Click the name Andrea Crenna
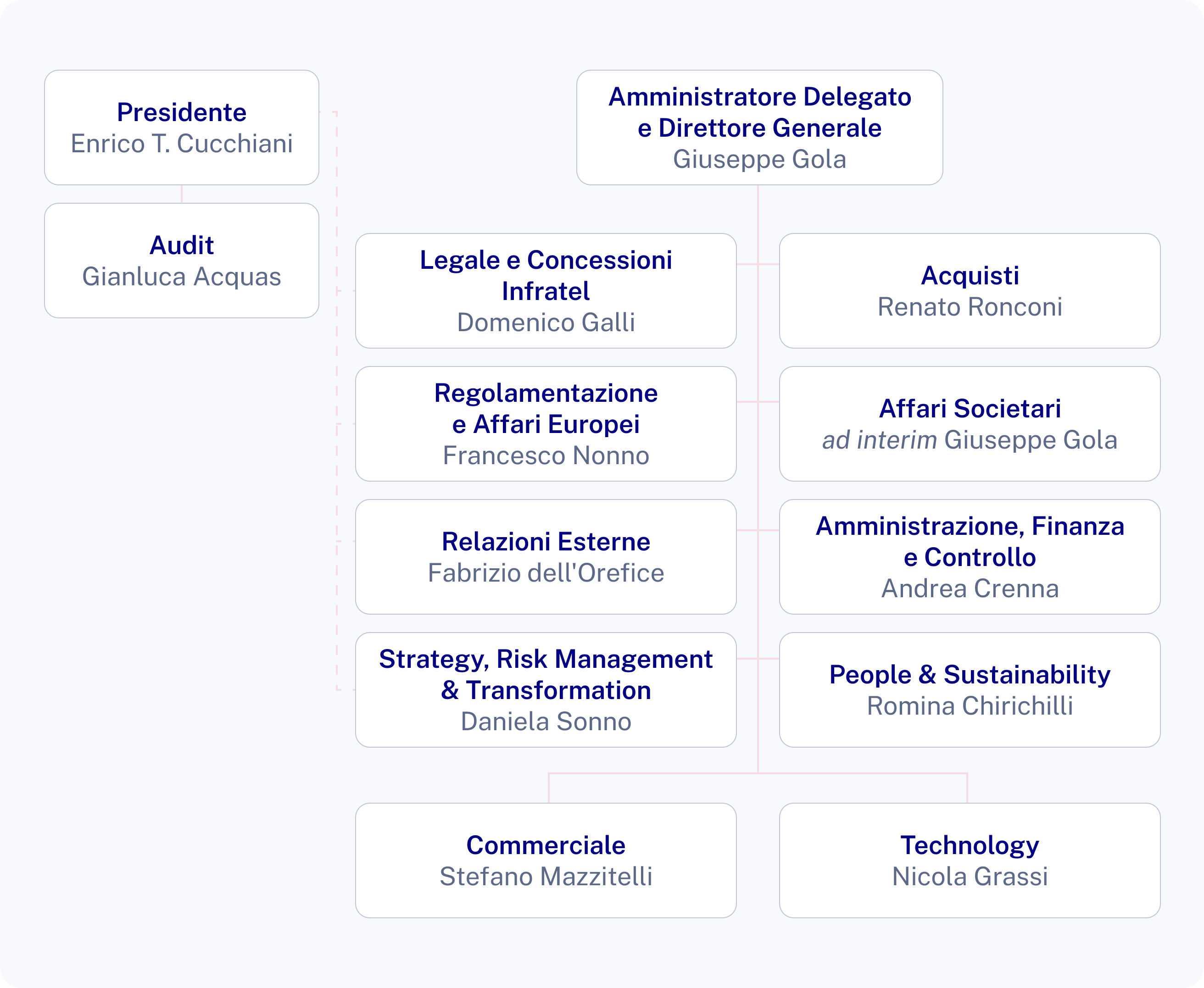 [x=970, y=588]
